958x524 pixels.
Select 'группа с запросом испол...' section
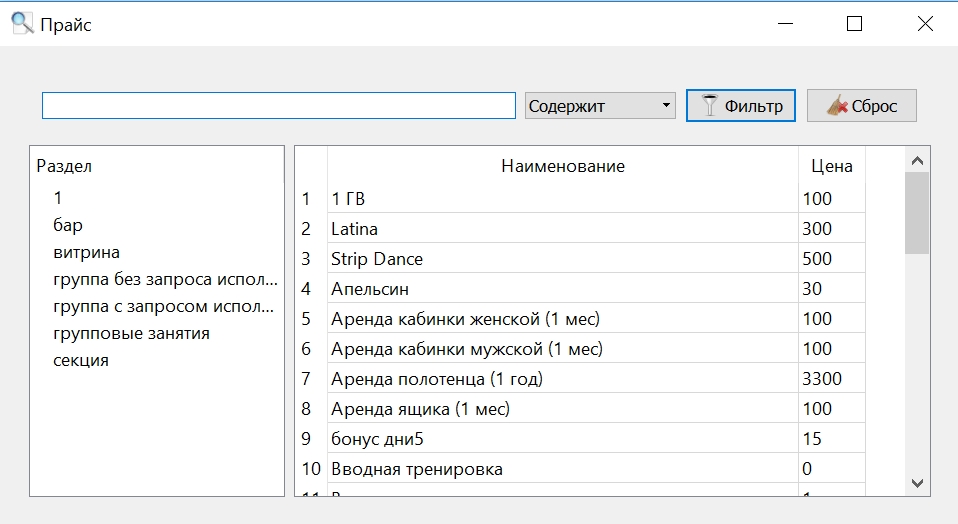(x=163, y=306)
